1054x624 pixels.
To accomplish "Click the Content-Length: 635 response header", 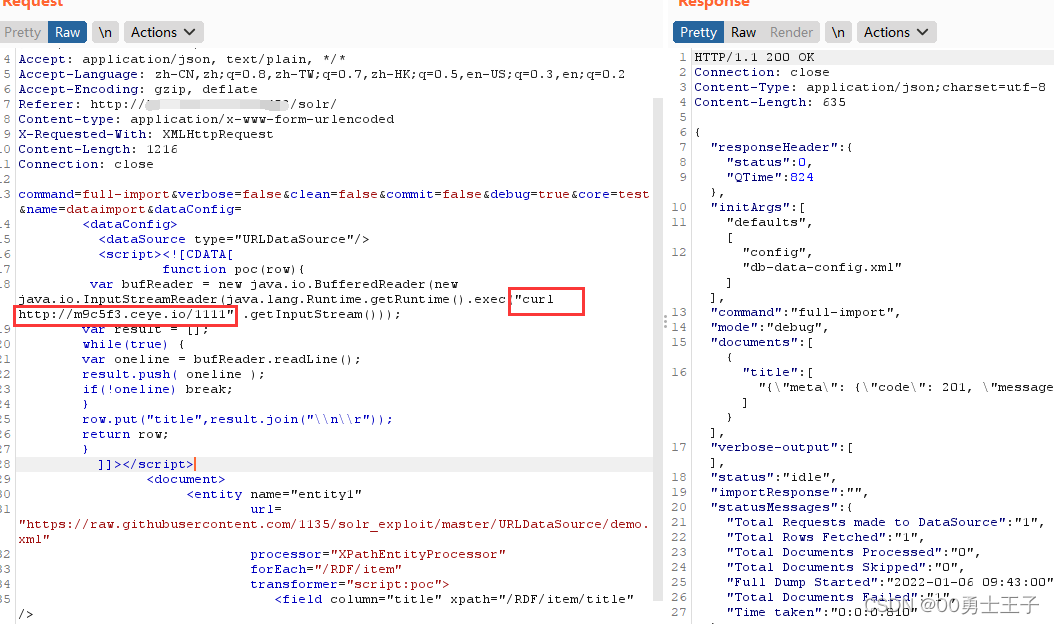I will [x=770, y=102].
